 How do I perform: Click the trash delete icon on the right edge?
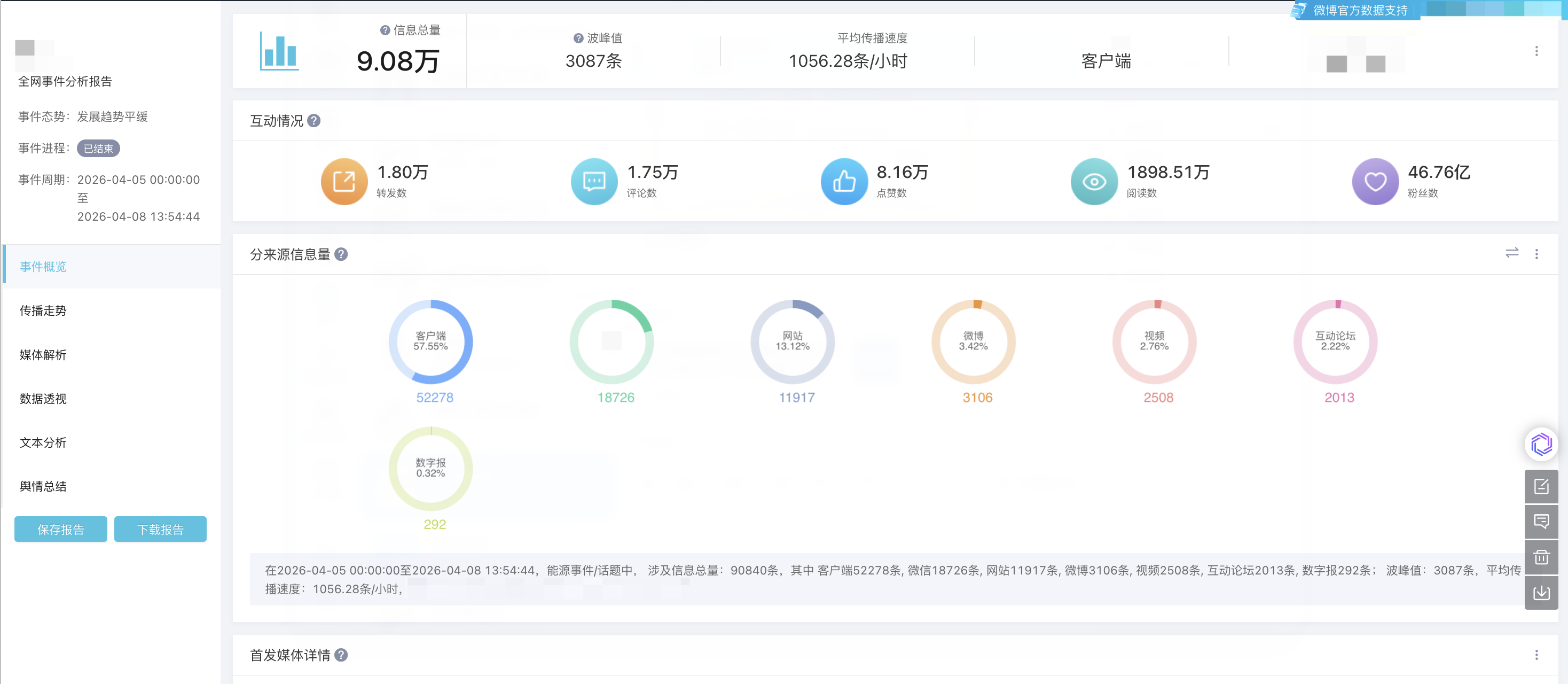[1542, 557]
